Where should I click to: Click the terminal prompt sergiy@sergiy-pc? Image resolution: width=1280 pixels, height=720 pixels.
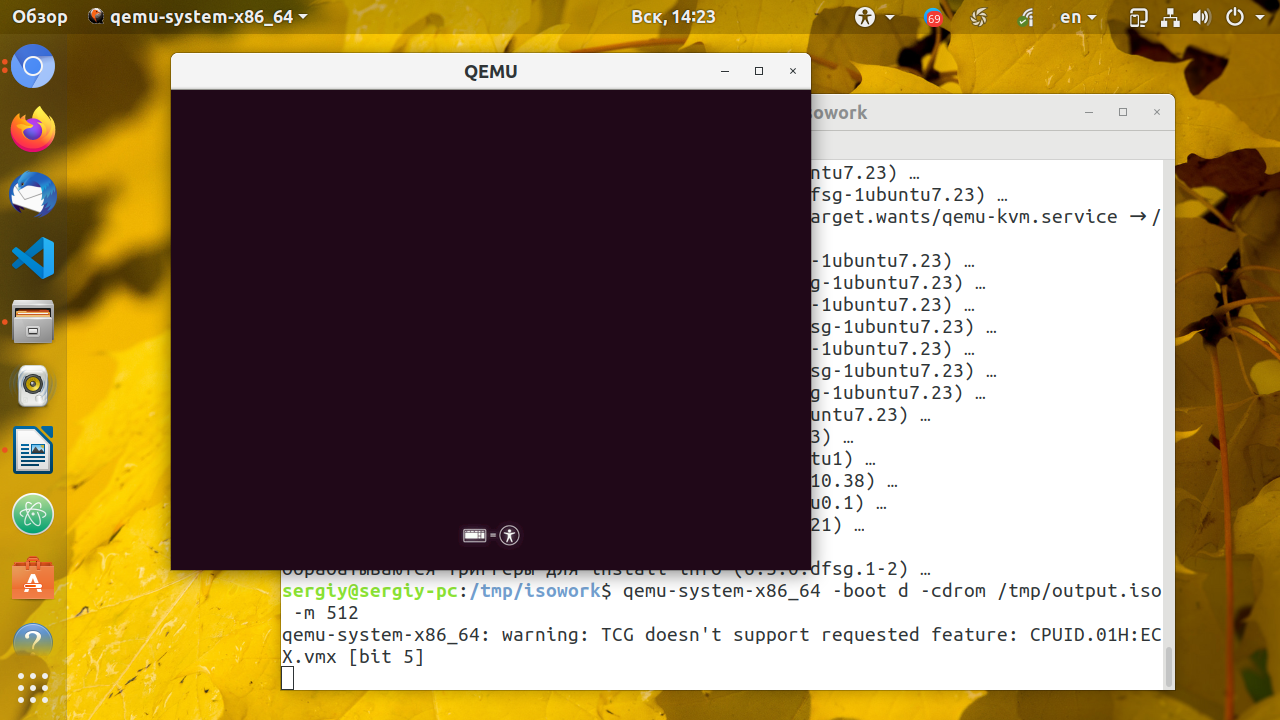click(370, 591)
